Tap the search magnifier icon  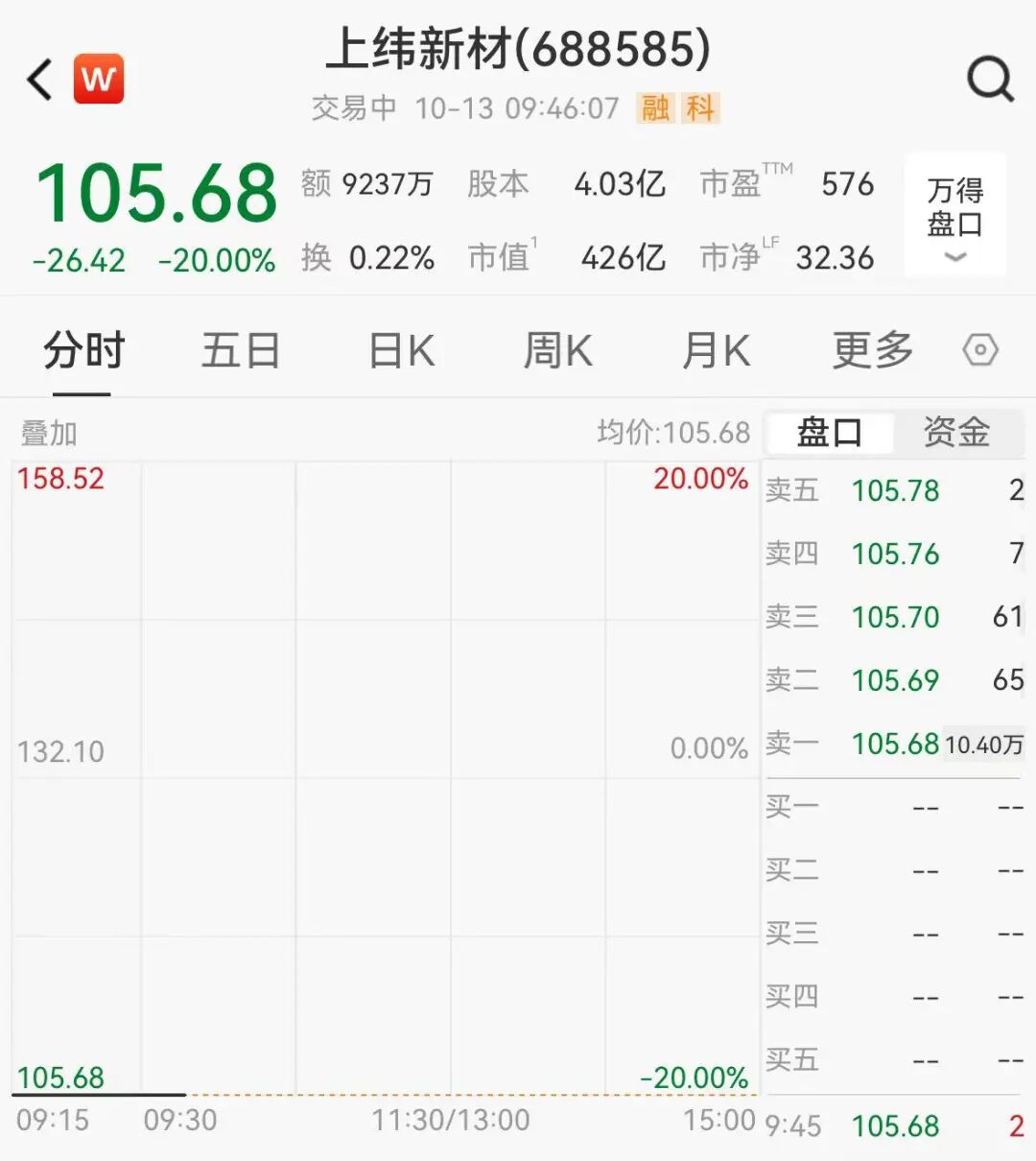pyautogui.click(x=989, y=80)
